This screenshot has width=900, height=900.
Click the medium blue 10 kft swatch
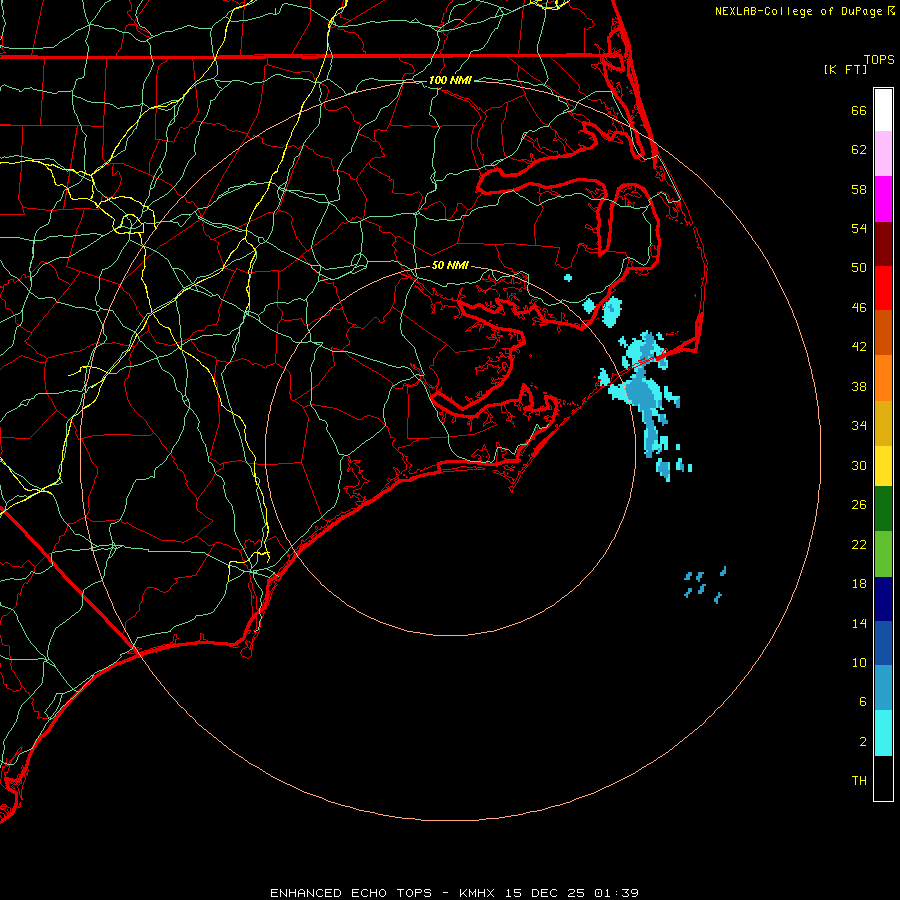click(x=883, y=643)
